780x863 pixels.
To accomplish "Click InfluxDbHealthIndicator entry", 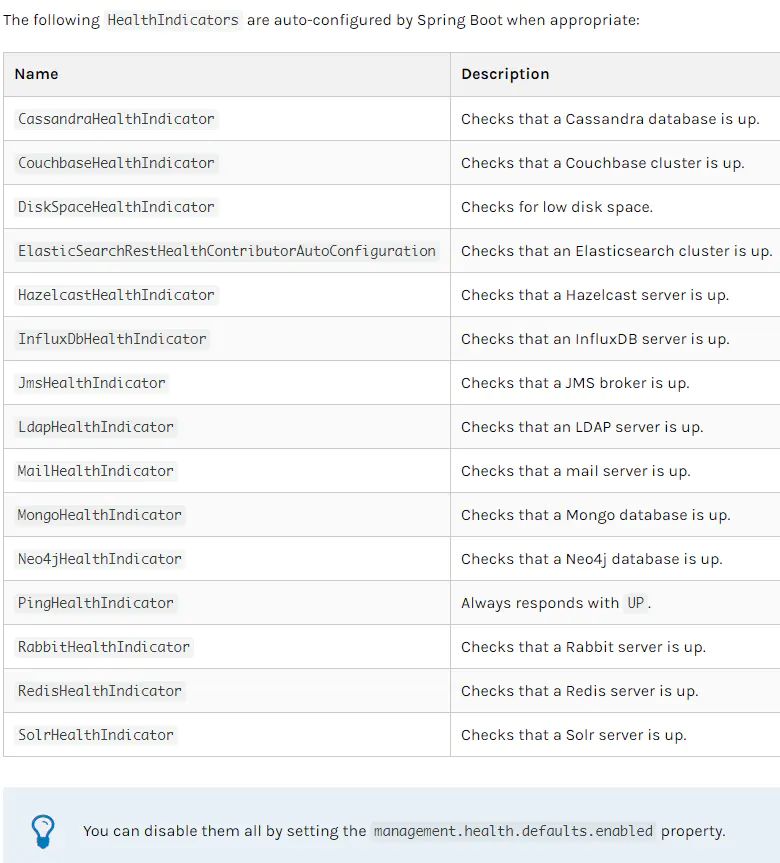I will 112,339.
